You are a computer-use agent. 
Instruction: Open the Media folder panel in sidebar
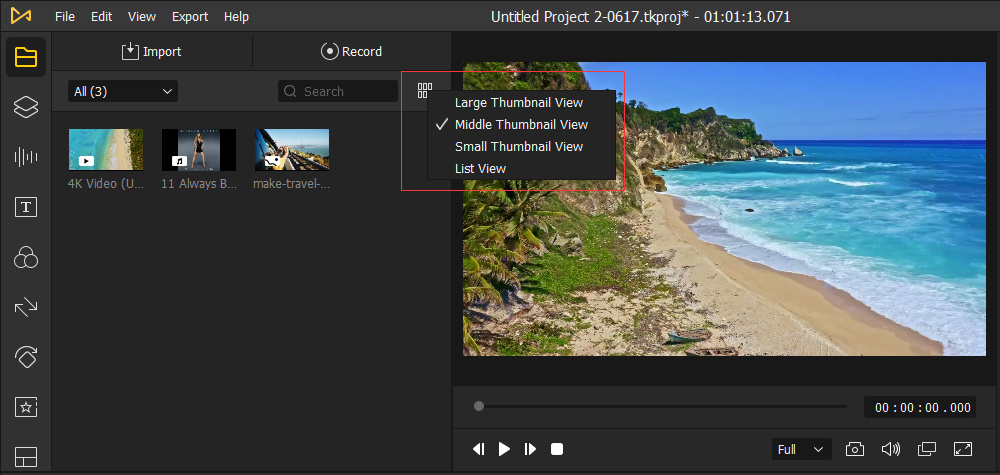coord(26,57)
